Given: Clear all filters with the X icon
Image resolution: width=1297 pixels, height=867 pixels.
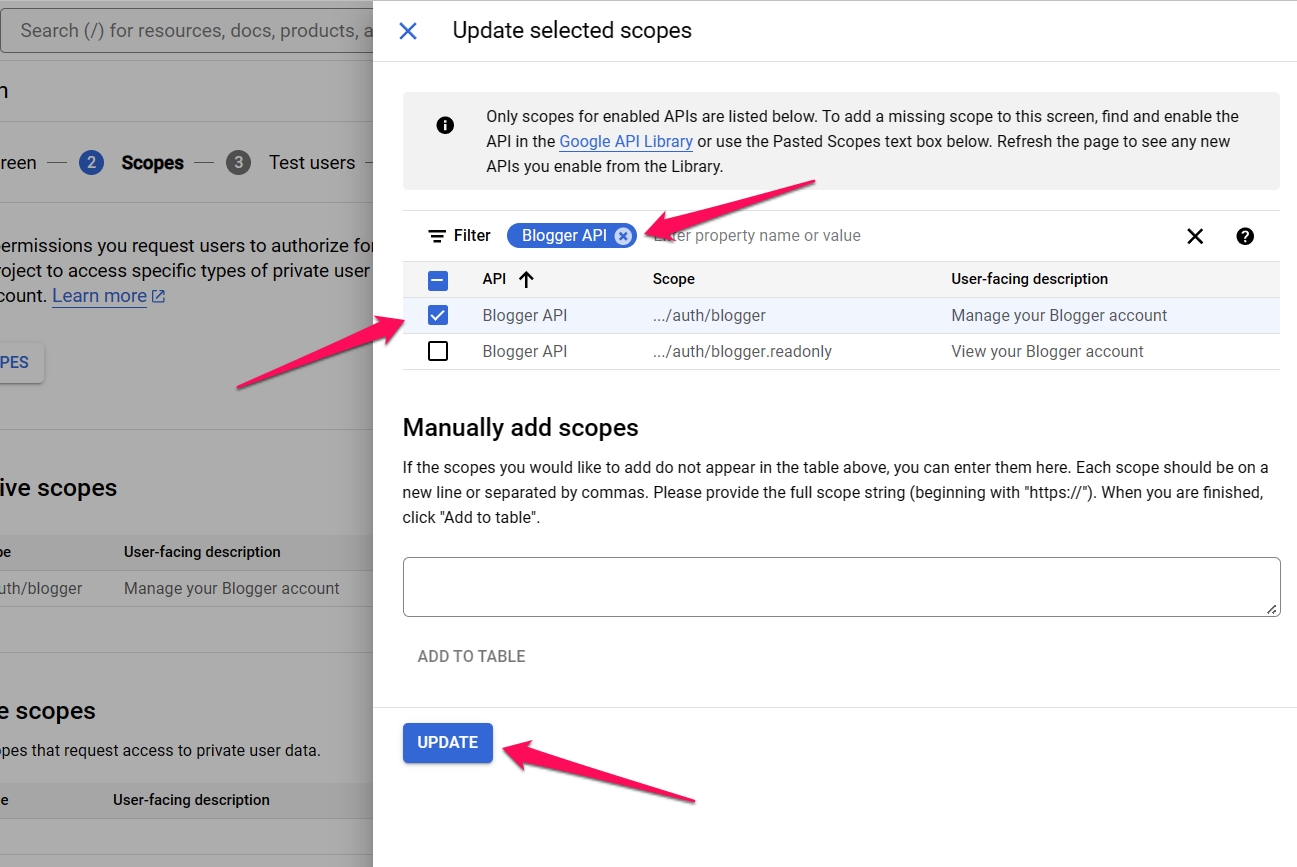Looking at the screenshot, I should tap(1195, 236).
